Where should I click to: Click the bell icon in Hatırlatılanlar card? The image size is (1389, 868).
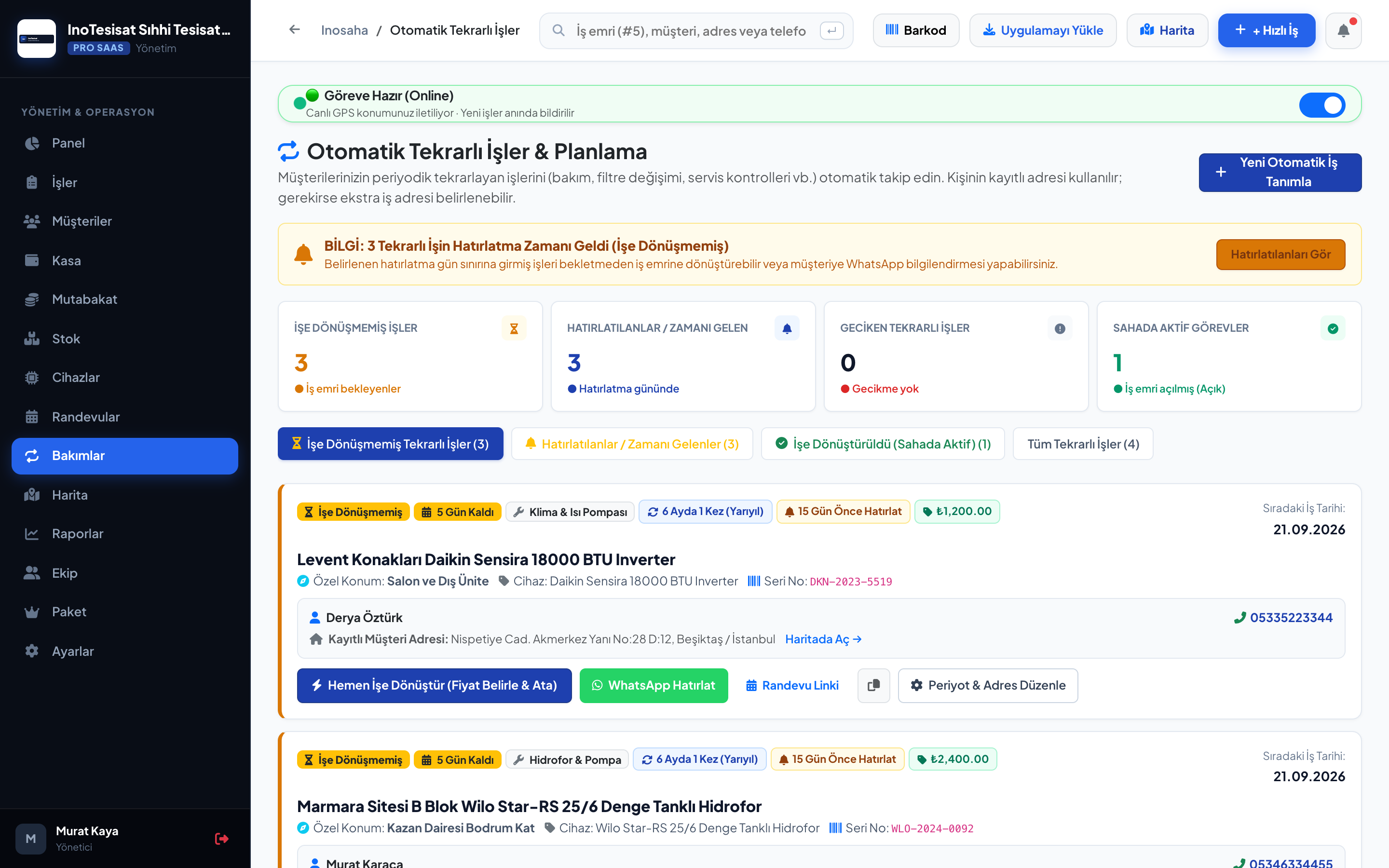pyautogui.click(x=787, y=328)
